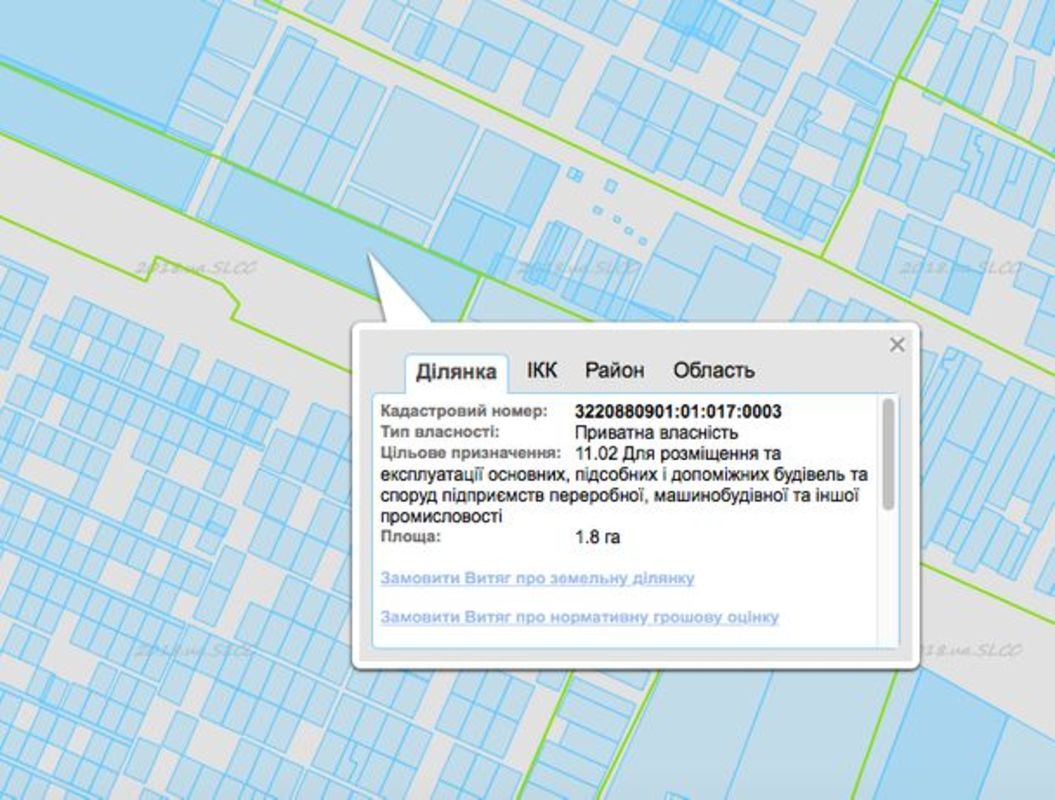Click cadastral number 3220880901:01:017:0003
The image size is (1055, 800).
coord(678,411)
